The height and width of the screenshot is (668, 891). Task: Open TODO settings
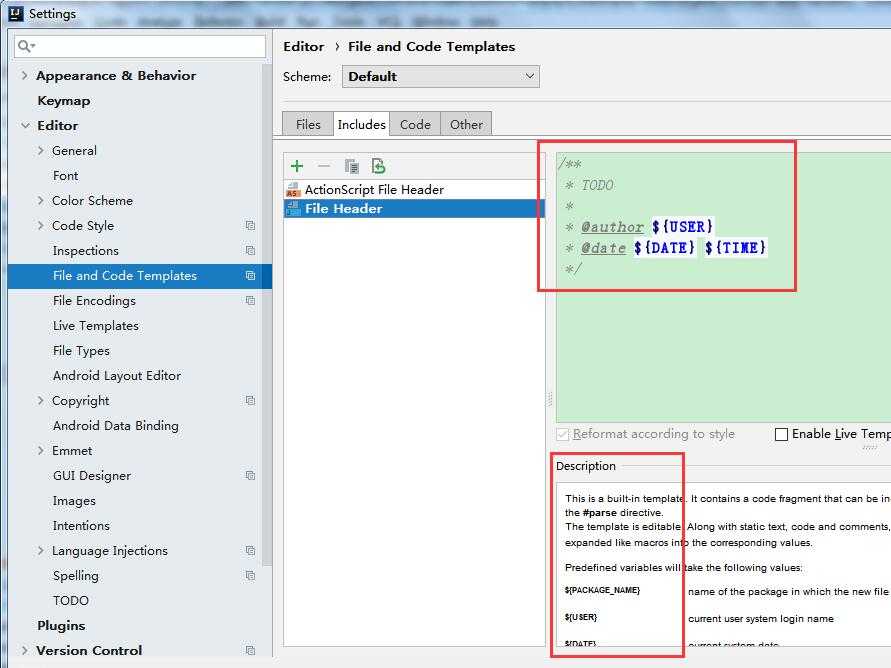[x=71, y=600]
